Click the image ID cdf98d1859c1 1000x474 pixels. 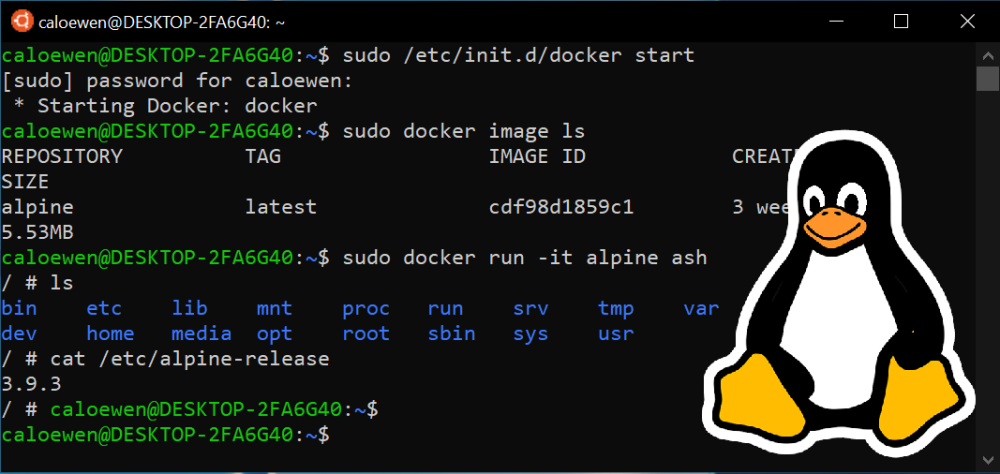click(561, 207)
